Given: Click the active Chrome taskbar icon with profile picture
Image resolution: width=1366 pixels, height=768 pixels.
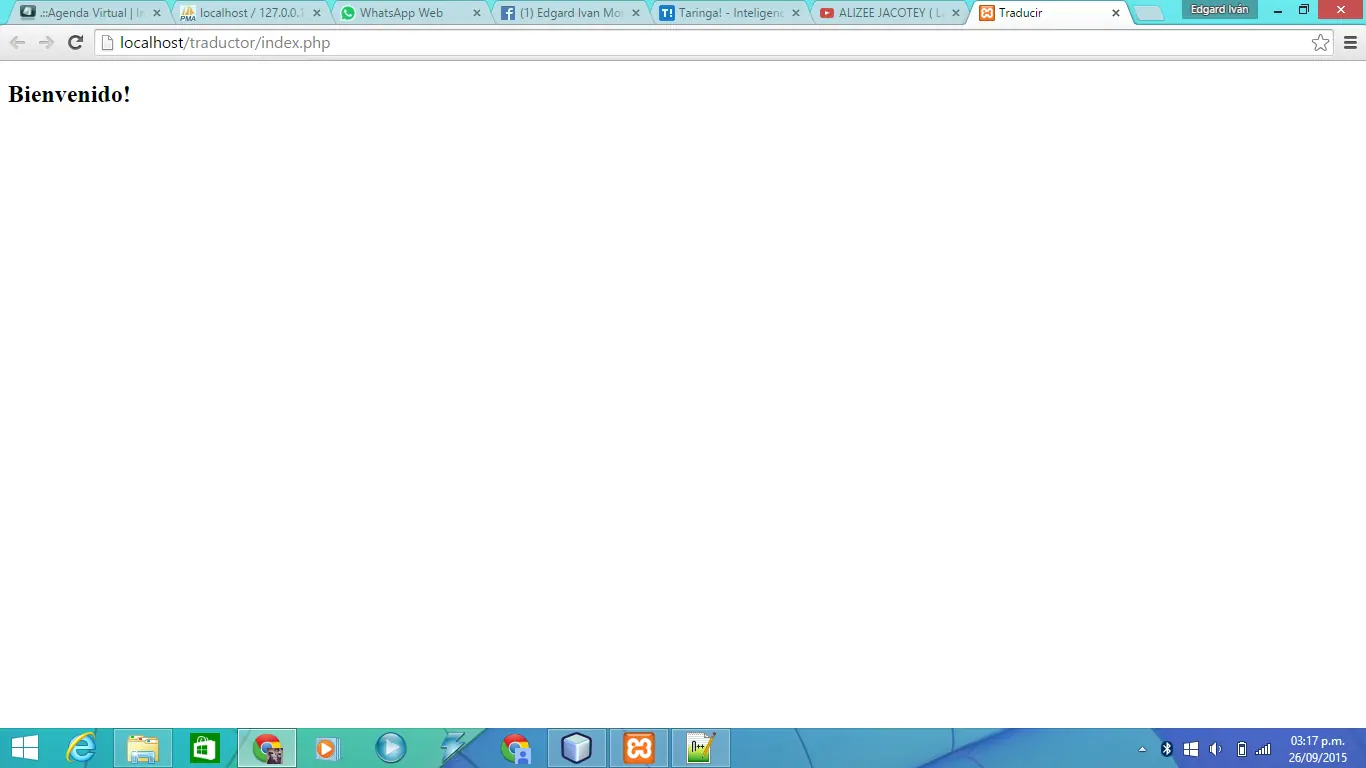Looking at the screenshot, I should (x=267, y=748).
